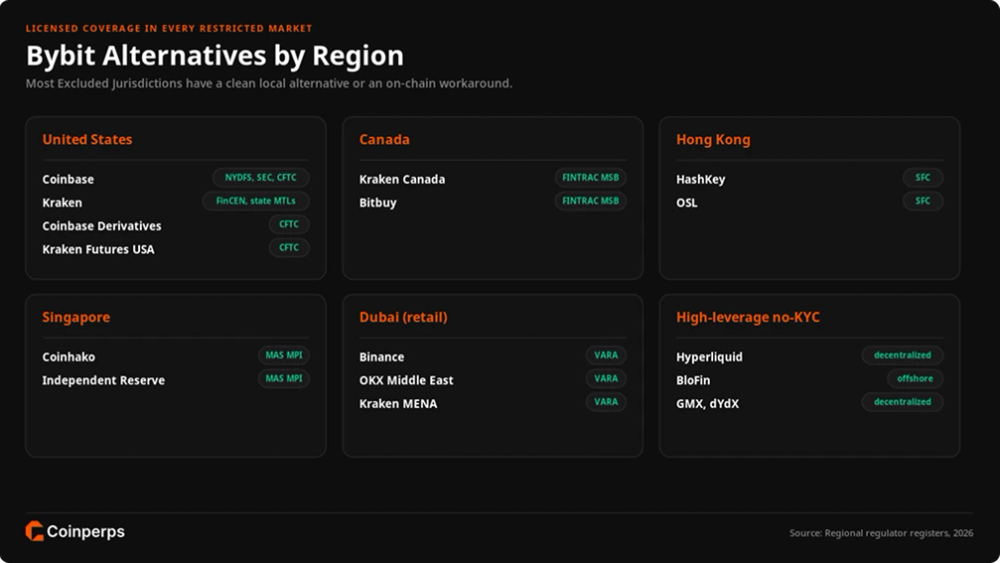The width and height of the screenshot is (1000, 563).
Task: Select the Singapore region heading
Action: pyautogui.click(x=76, y=318)
